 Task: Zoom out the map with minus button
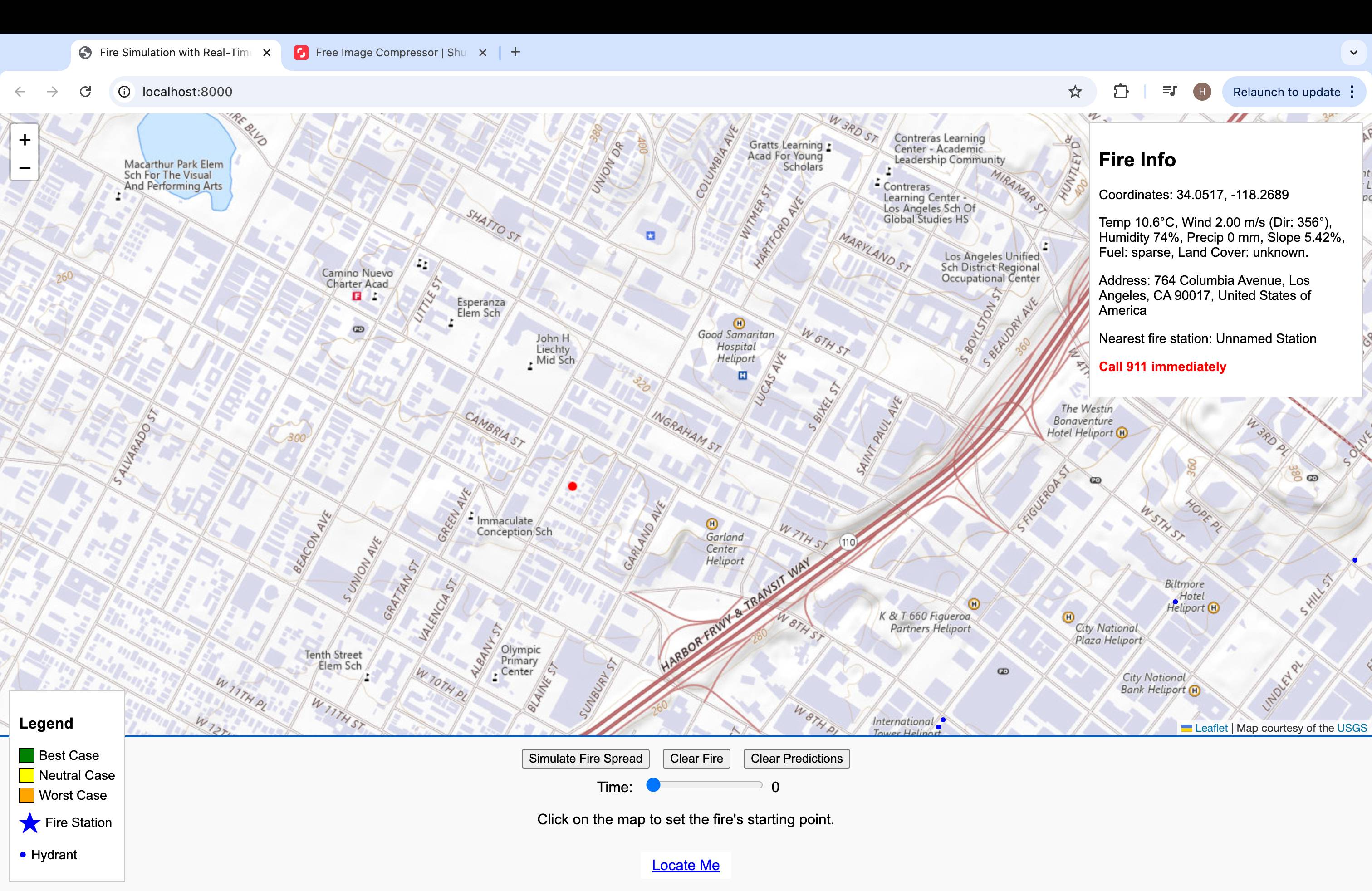click(x=24, y=168)
